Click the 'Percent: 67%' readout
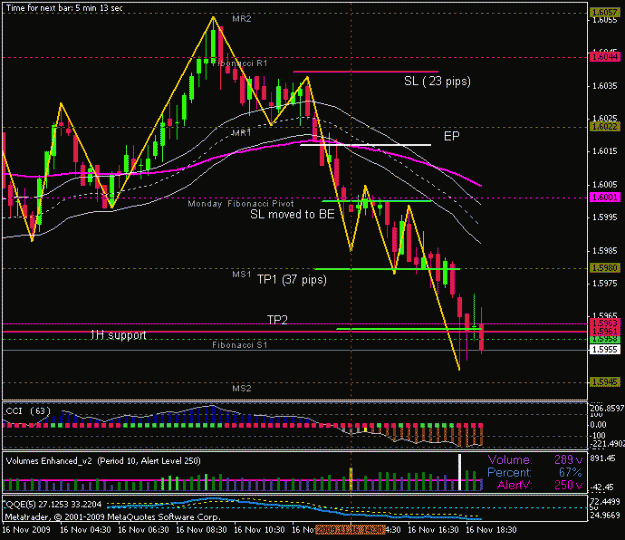 point(535,473)
